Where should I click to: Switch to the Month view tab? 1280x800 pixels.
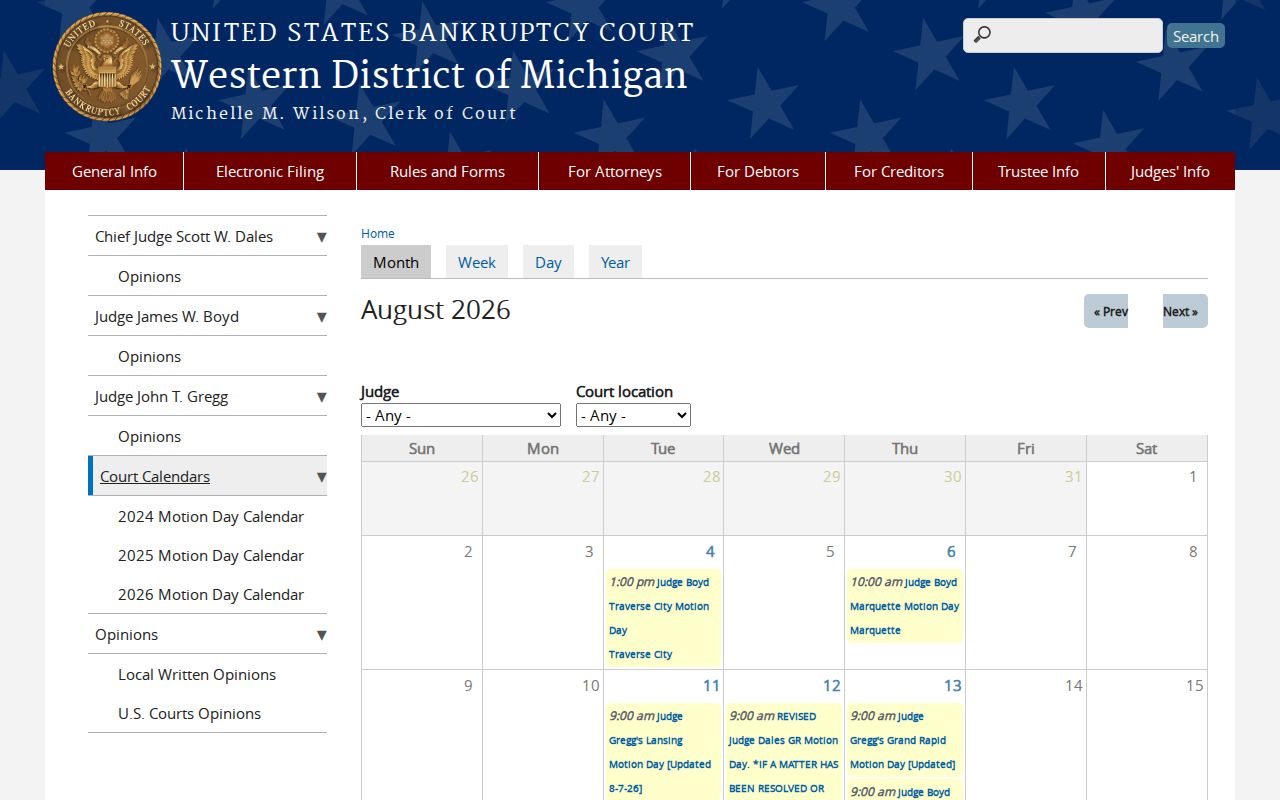pyautogui.click(x=396, y=262)
